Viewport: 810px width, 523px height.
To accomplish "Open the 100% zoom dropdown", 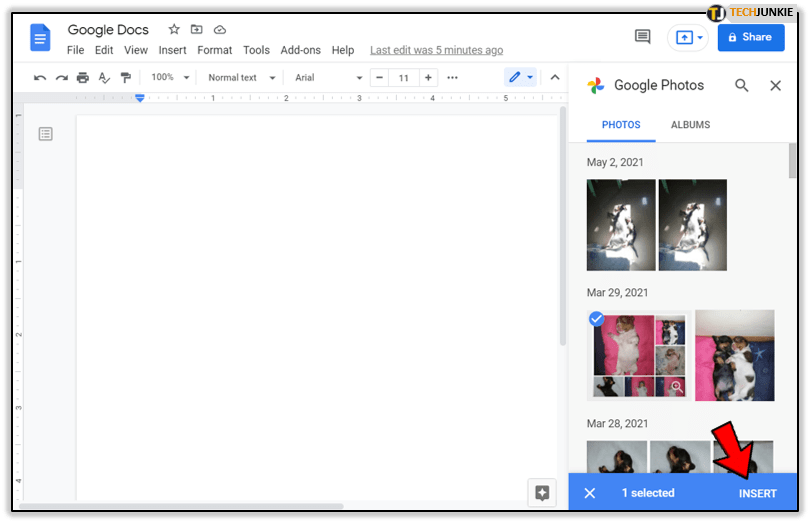I will coord(170,78).
